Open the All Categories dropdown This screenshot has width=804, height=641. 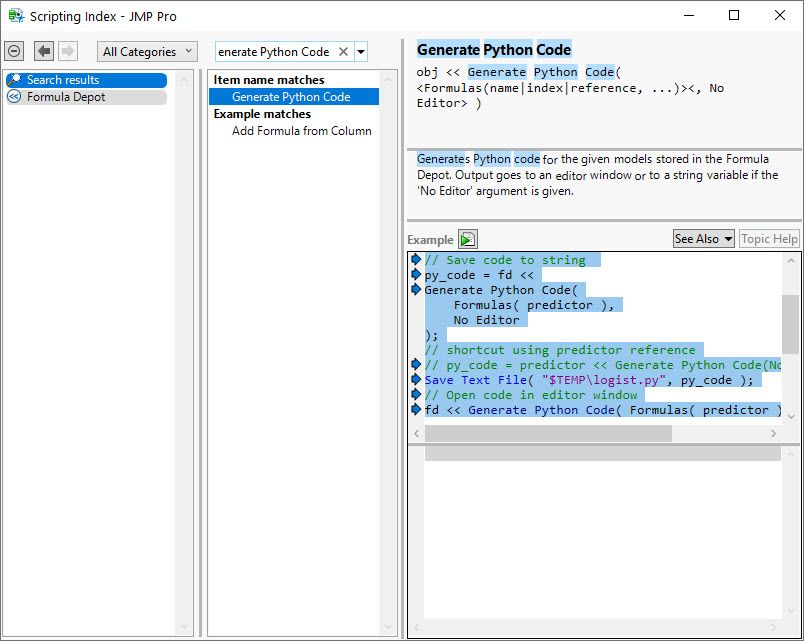point(147,51)
